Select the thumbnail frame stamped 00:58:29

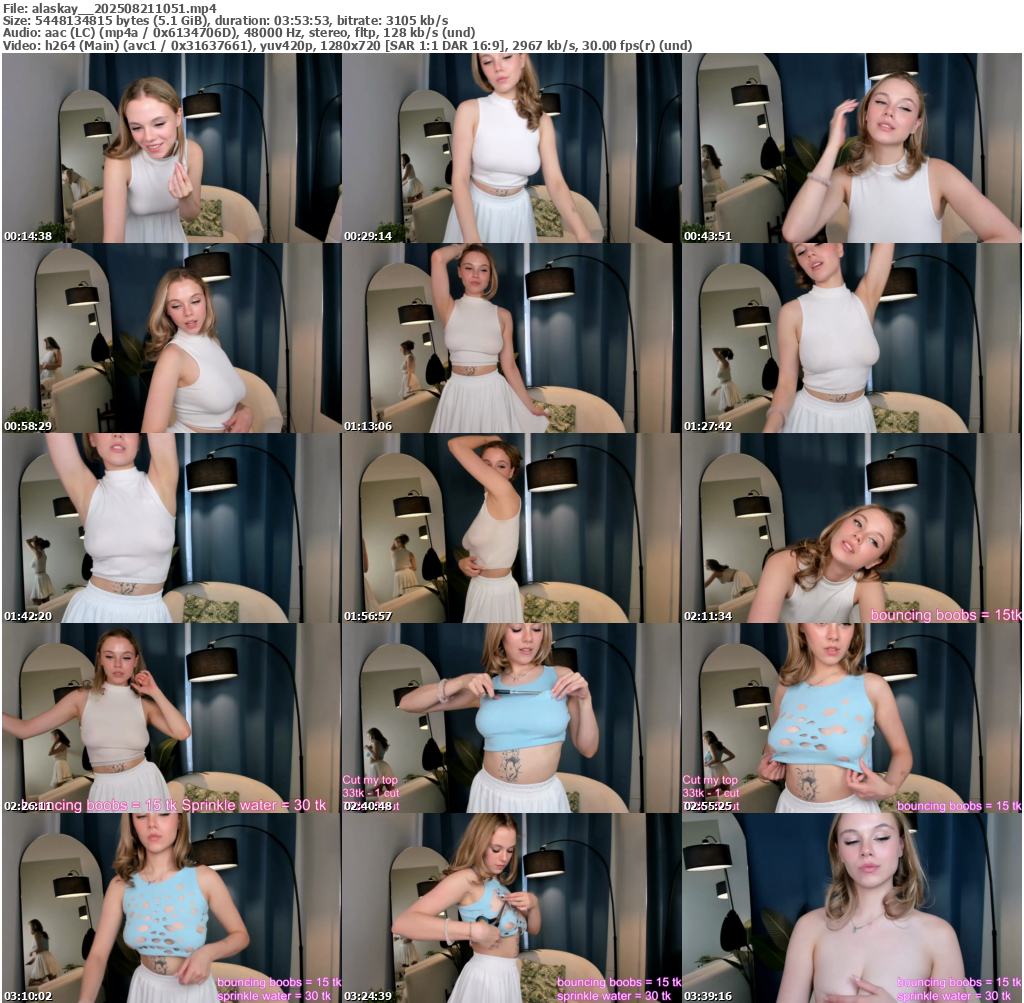[x=171, y=338]
